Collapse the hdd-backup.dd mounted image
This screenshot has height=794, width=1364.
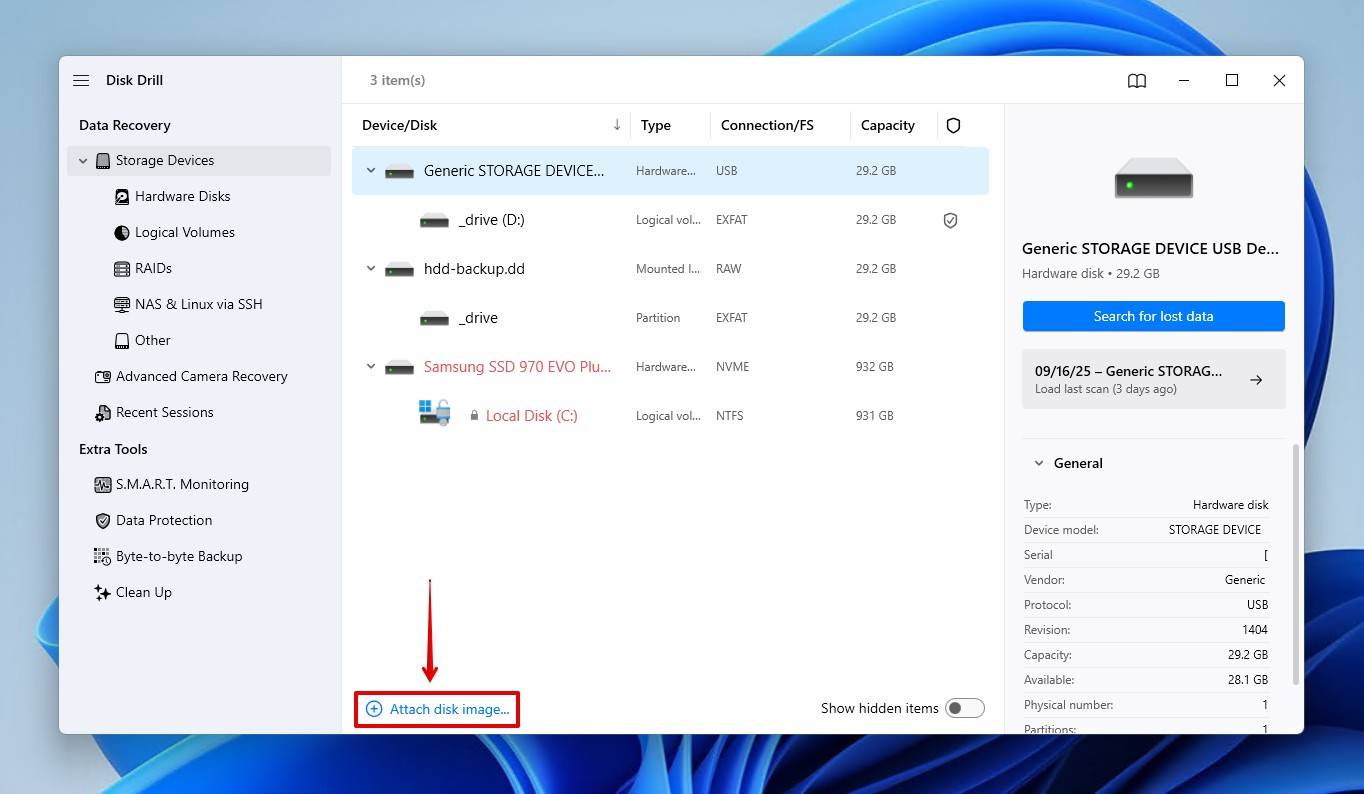370,268
